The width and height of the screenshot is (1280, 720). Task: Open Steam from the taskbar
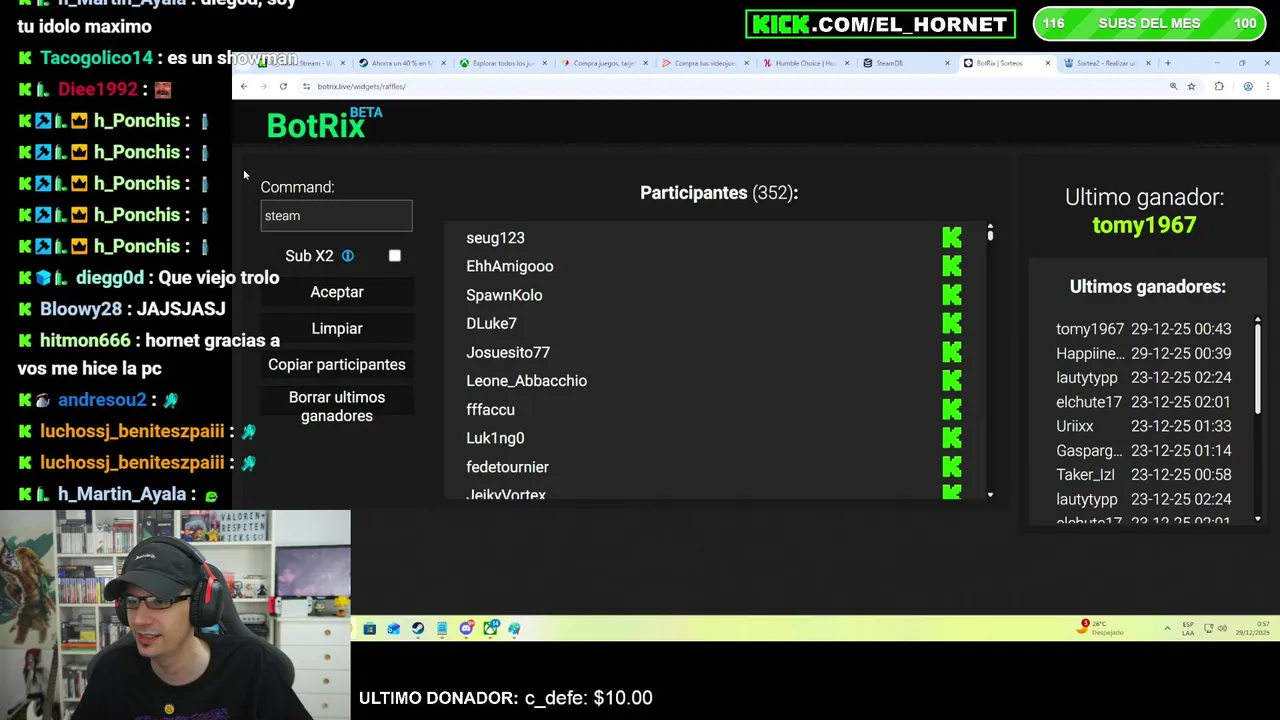click(x=418, y=628)
